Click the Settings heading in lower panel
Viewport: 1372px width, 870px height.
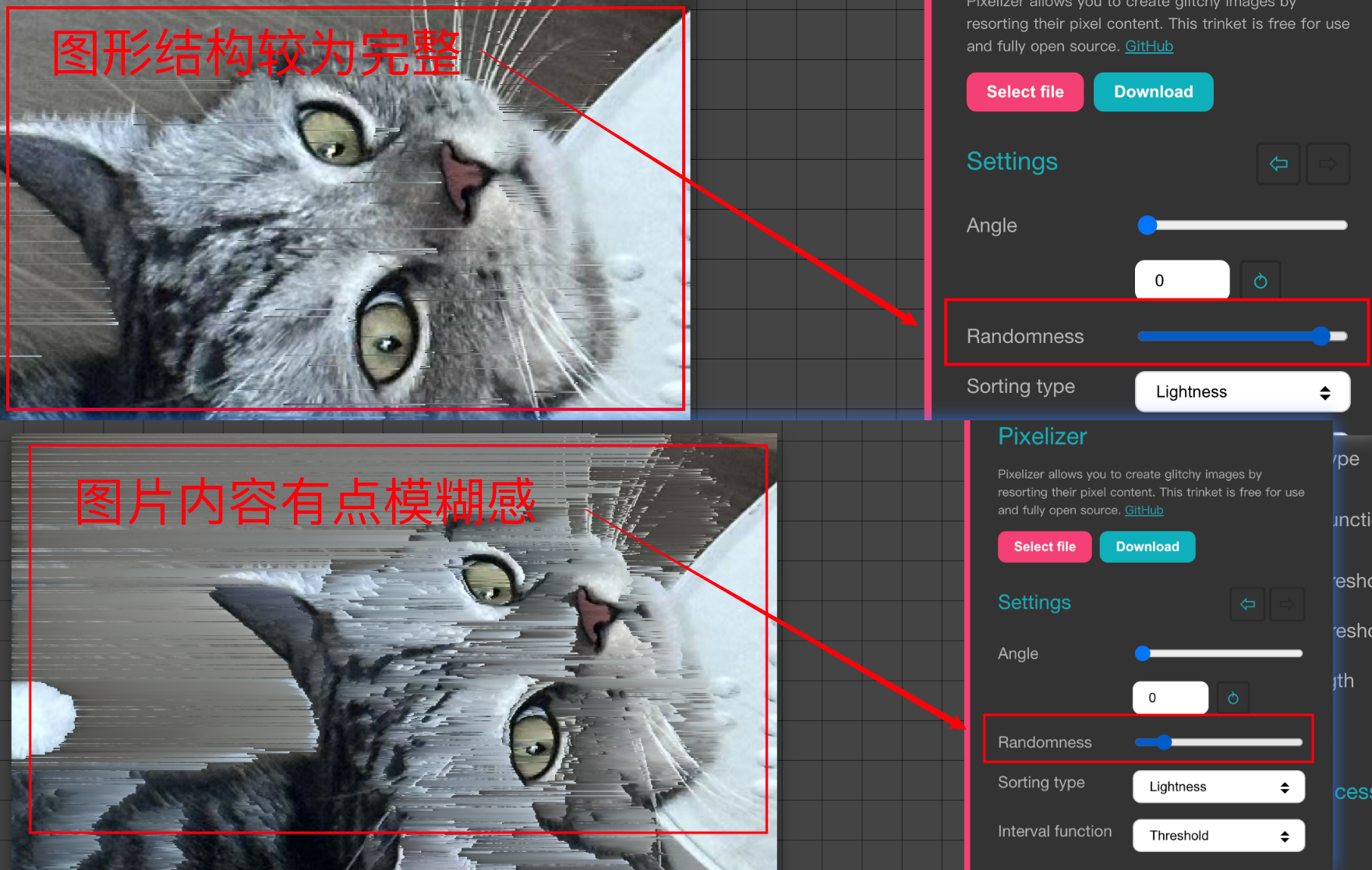pyautogui.click(x=1034, y=603)
